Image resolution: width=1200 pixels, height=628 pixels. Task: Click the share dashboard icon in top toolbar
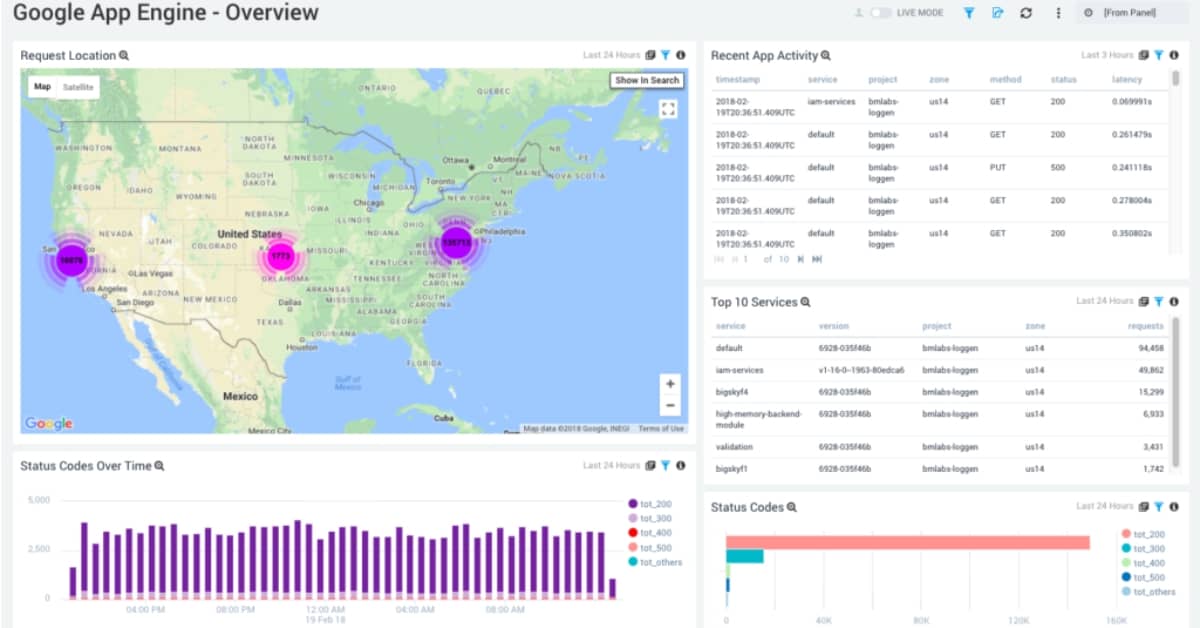pos(997,13)
